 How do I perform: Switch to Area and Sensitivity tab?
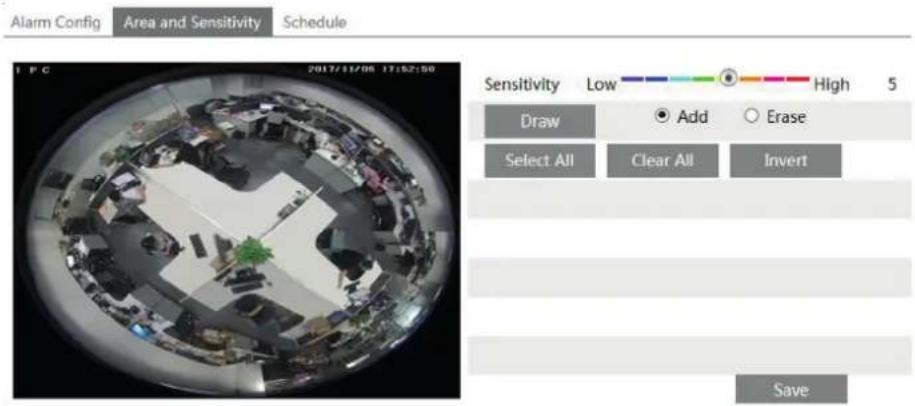coord(193,22)
